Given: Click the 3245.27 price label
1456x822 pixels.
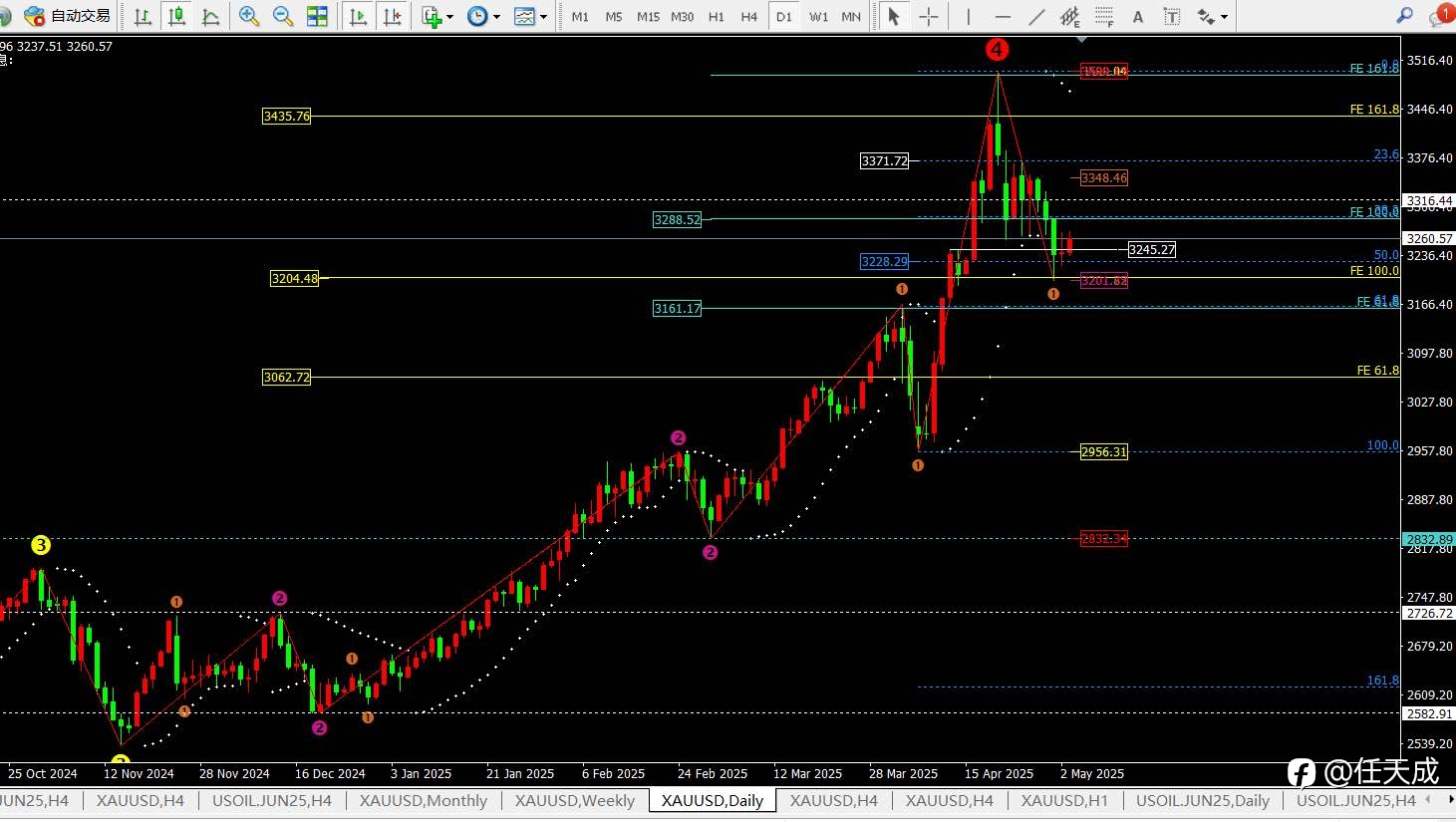Looking at the screenshot, I should [1151, 250].
